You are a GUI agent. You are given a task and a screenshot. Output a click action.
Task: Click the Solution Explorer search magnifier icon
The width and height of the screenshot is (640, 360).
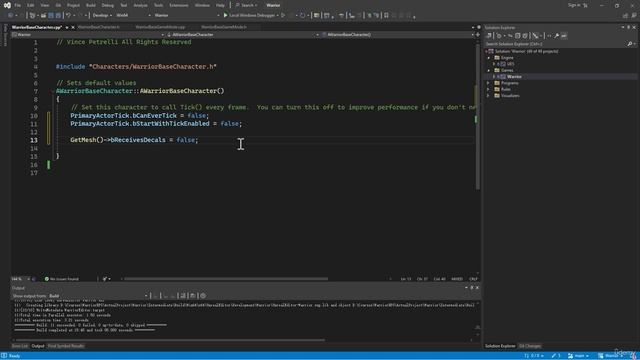630,44
